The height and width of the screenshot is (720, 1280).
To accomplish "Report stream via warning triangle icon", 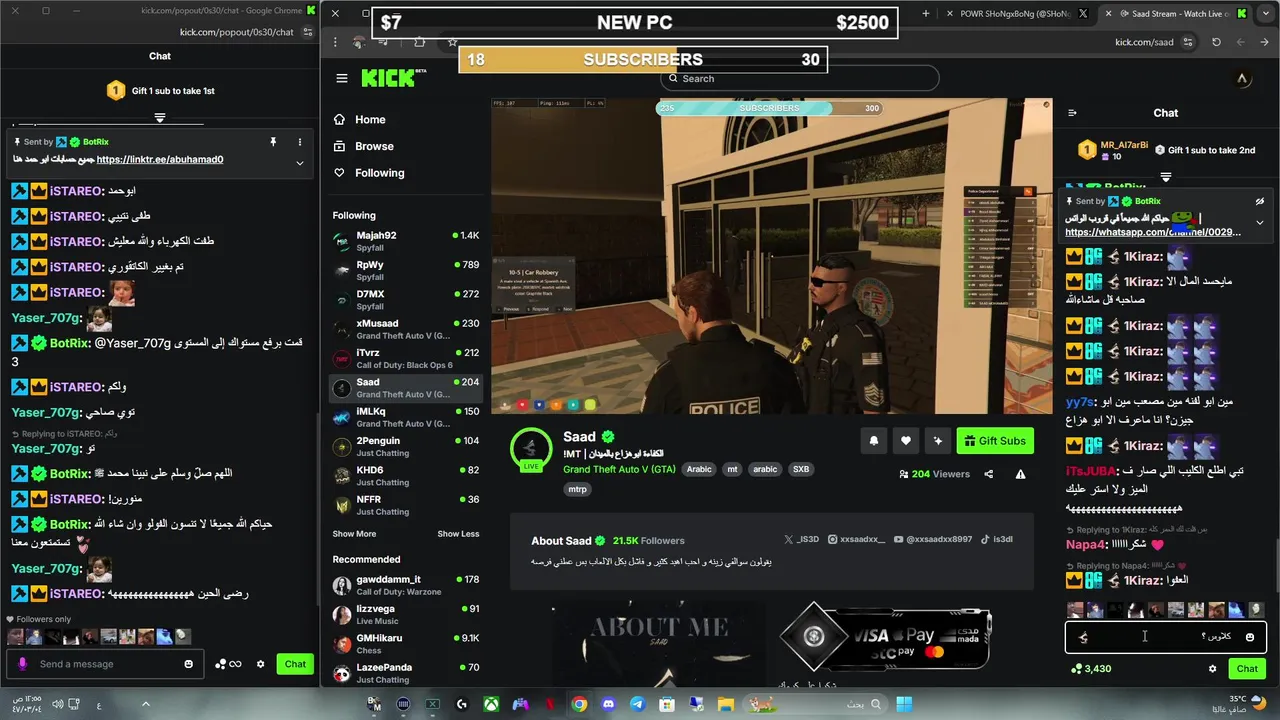I will tap(1020, 474).
